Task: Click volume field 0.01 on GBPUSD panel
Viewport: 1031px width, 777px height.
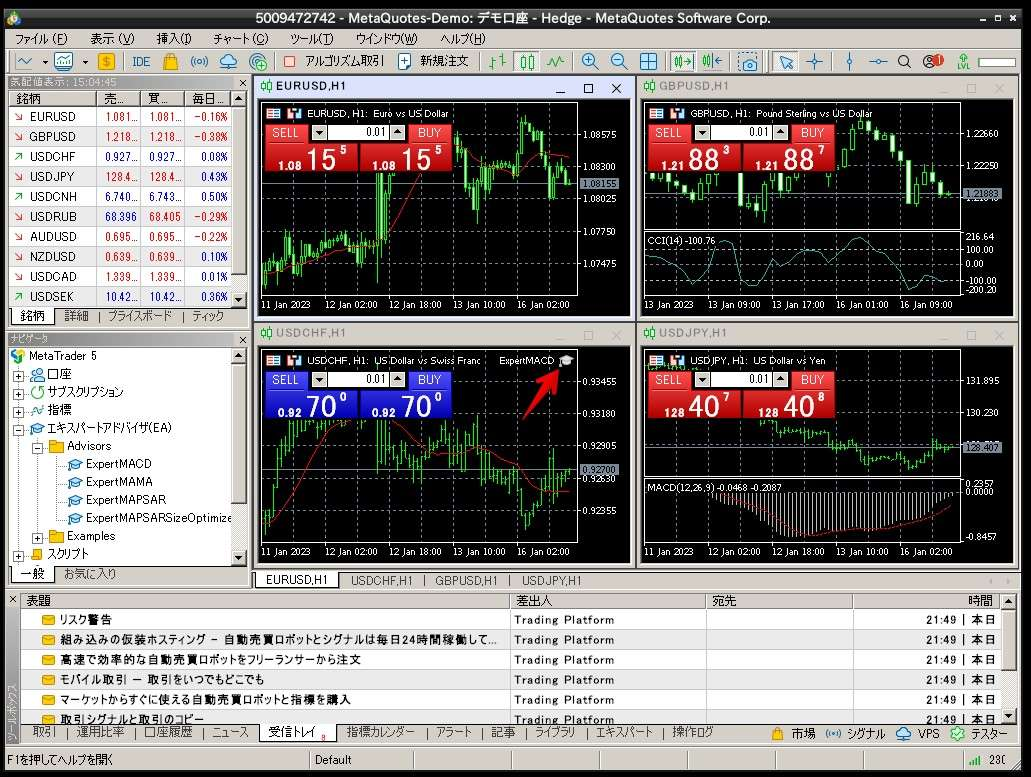Action: (x=741, y=133)
